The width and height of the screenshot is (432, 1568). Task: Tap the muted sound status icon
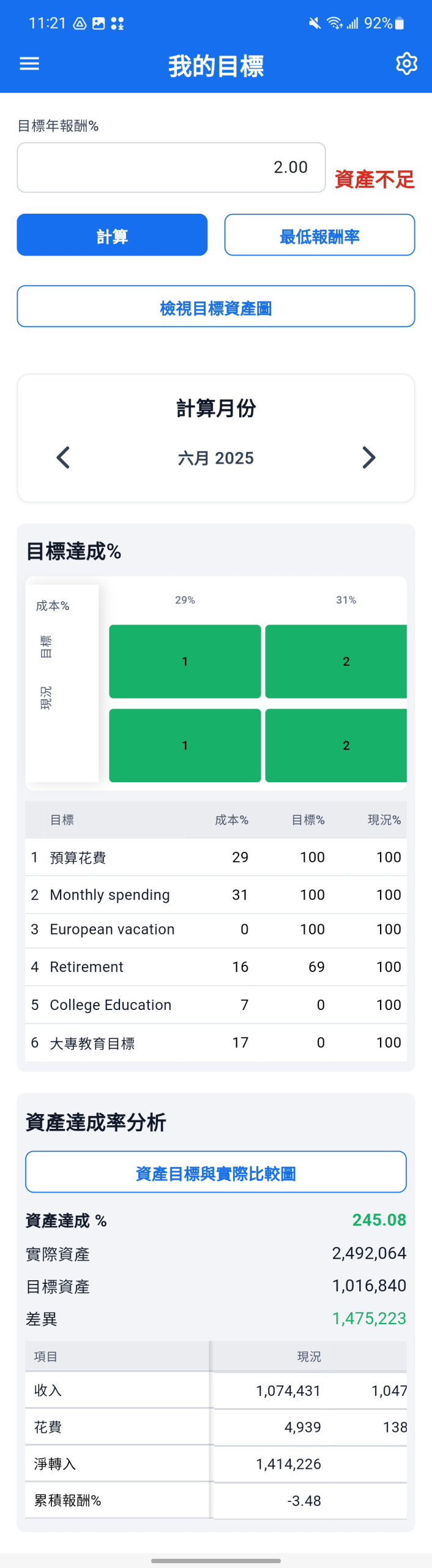pos(315,23)
